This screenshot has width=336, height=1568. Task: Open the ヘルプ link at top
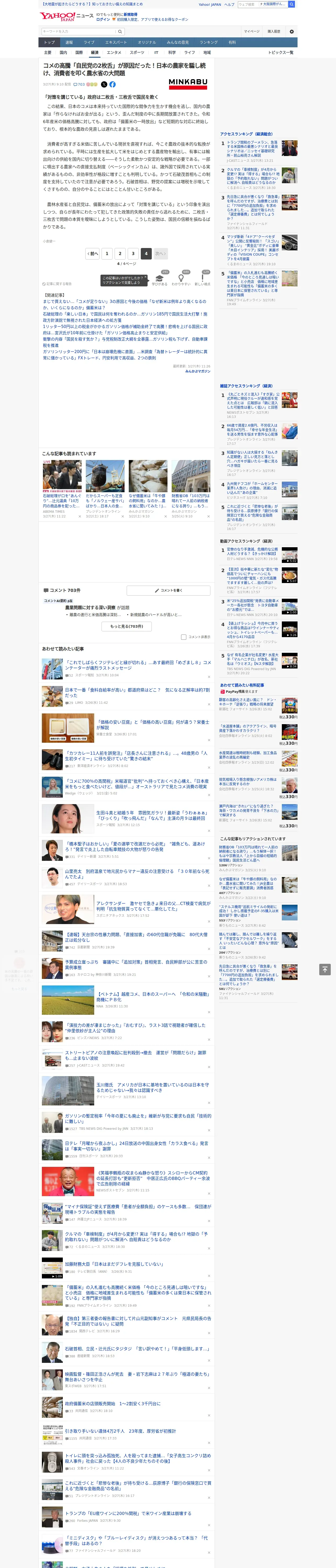pyautogui.click(x=229, y=4)
